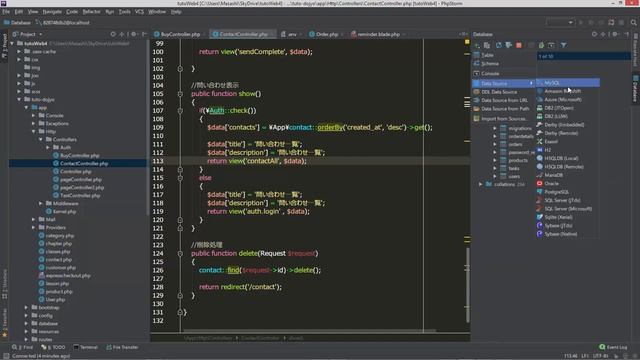
Task: Click the editor horizontal scrollbar
Action: click(x=309, y=331)
